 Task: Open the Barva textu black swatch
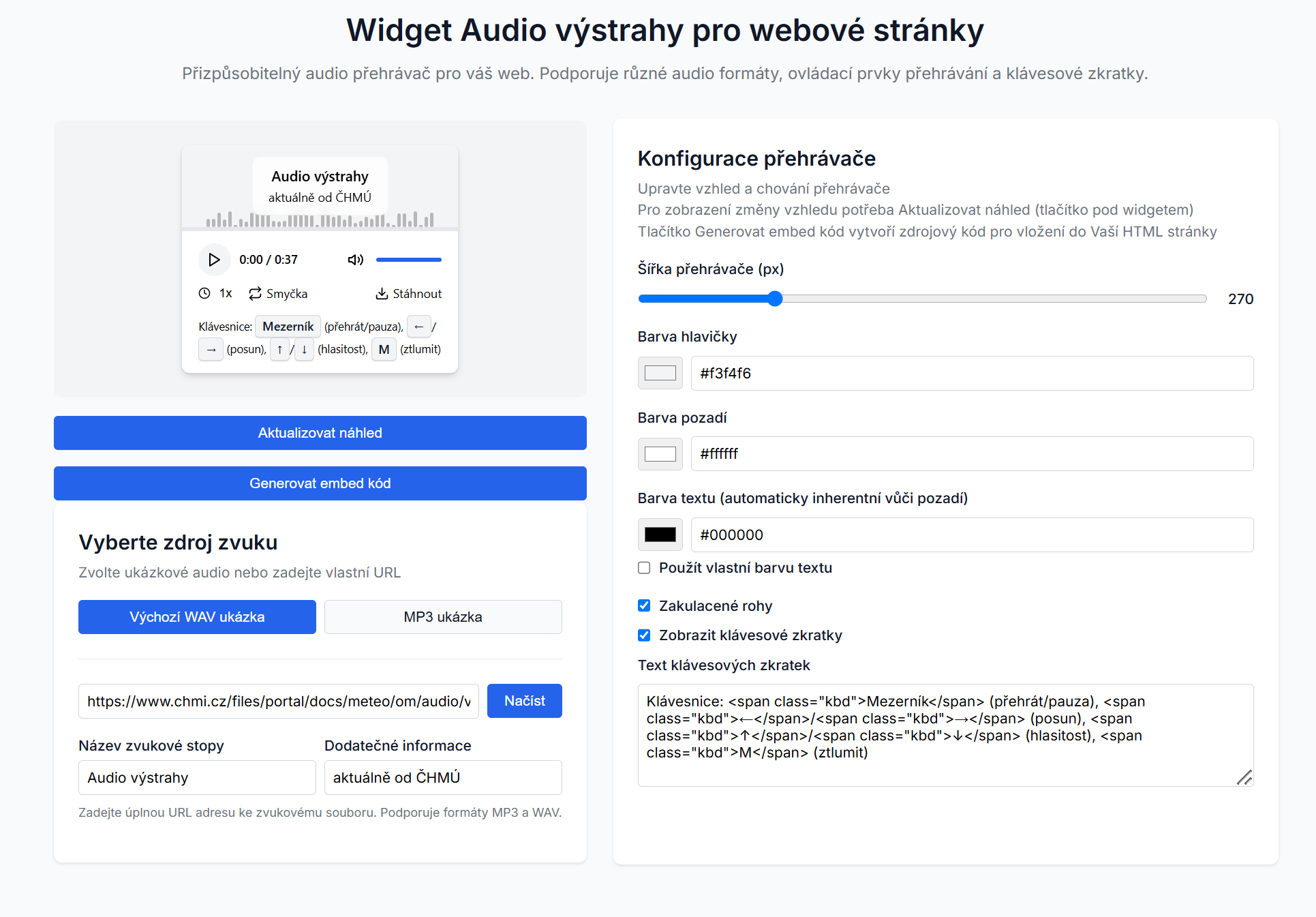(660, 535)
